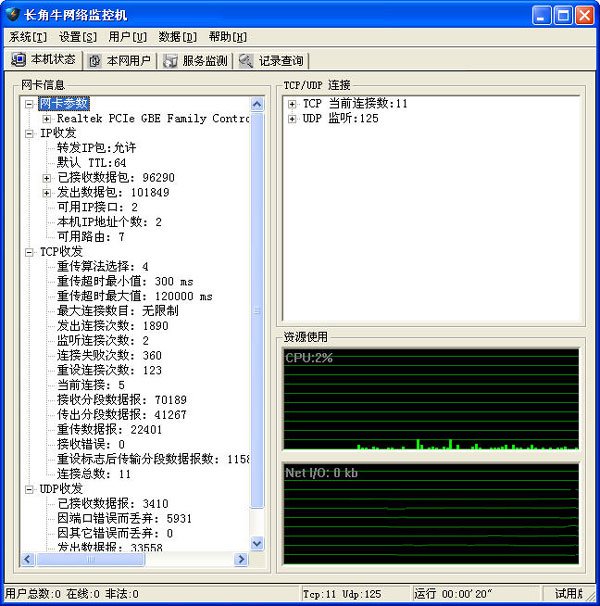600x606 pixels.
Task: Select 可用路由: 7 row
Action: coord(90,237)
